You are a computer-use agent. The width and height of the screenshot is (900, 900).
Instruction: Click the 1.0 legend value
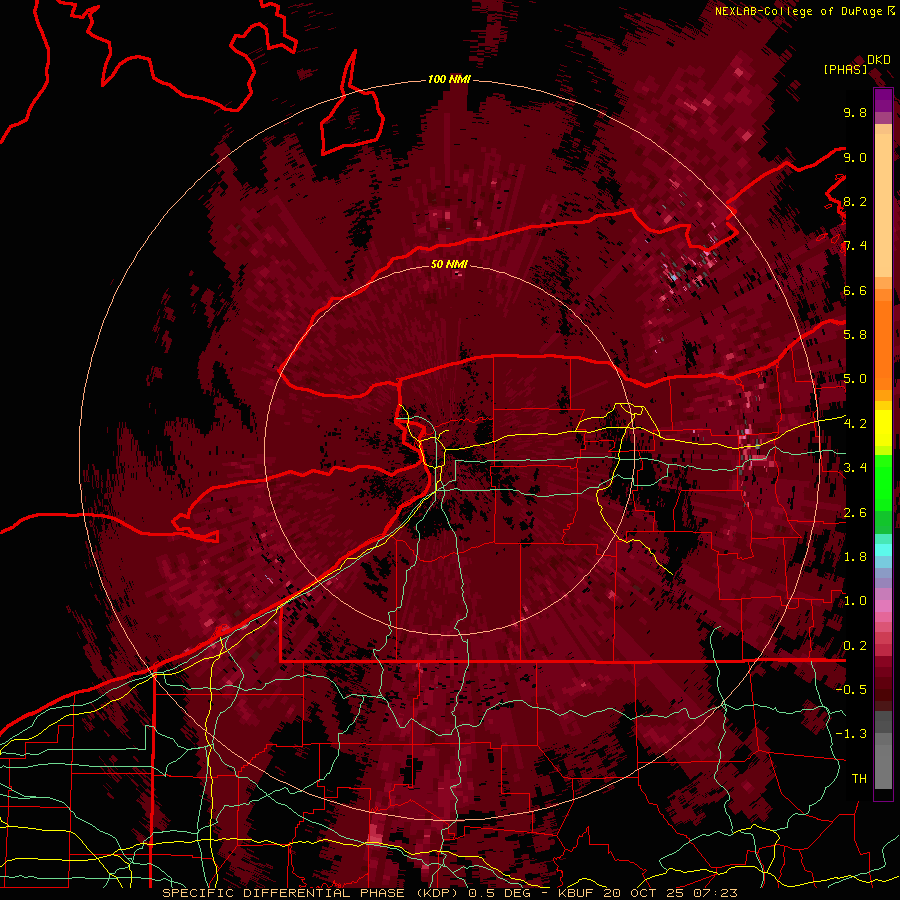click(x=855, y=601)
